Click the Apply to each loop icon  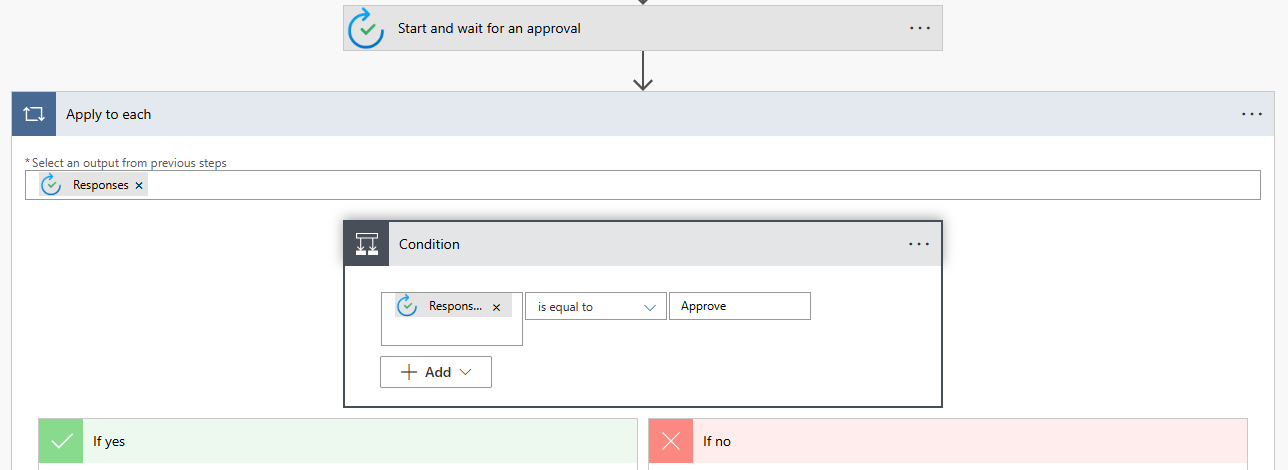click(x=34, y=114)
